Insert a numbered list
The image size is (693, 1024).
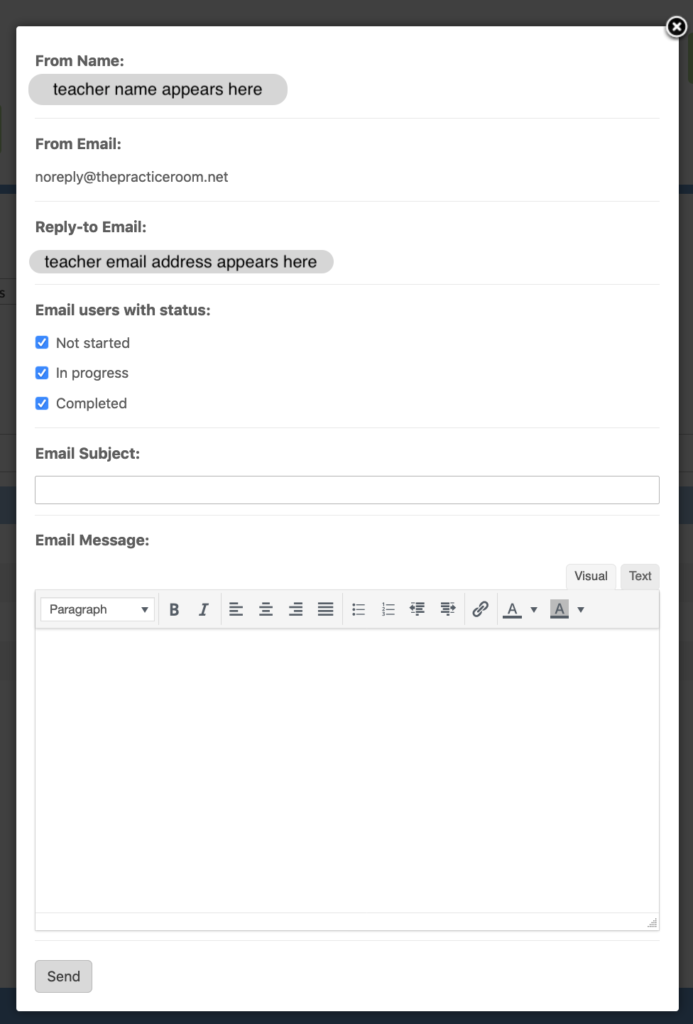(x=388, y=609)
